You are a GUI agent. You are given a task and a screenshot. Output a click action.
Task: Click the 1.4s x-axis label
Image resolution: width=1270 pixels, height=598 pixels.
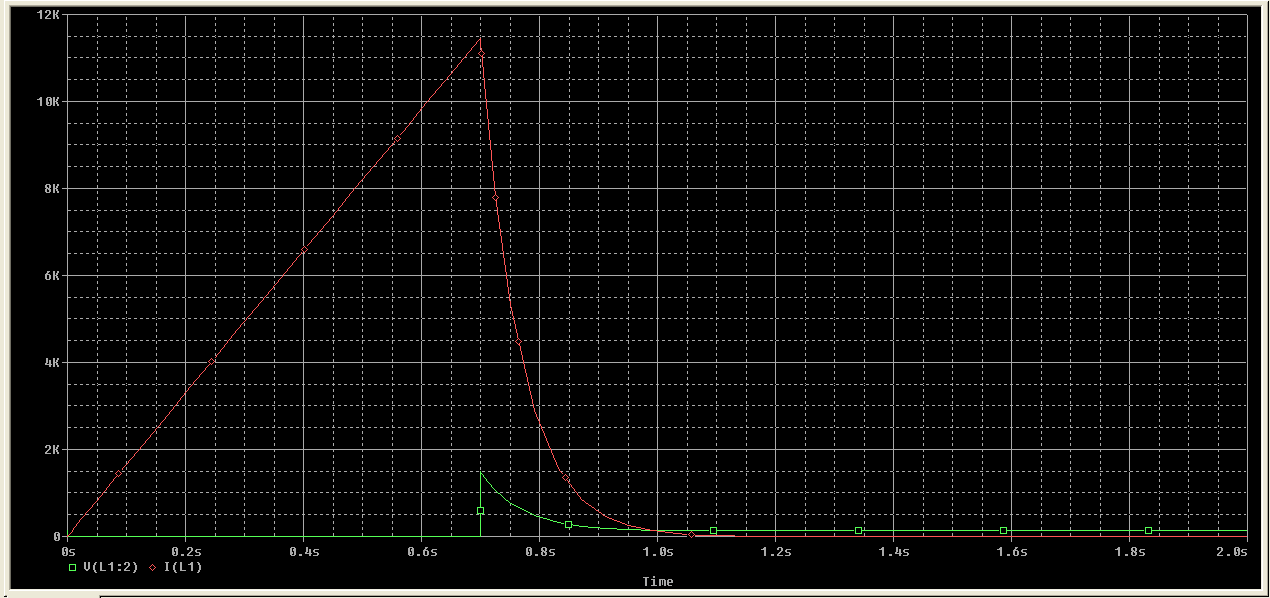pos(894,551)
